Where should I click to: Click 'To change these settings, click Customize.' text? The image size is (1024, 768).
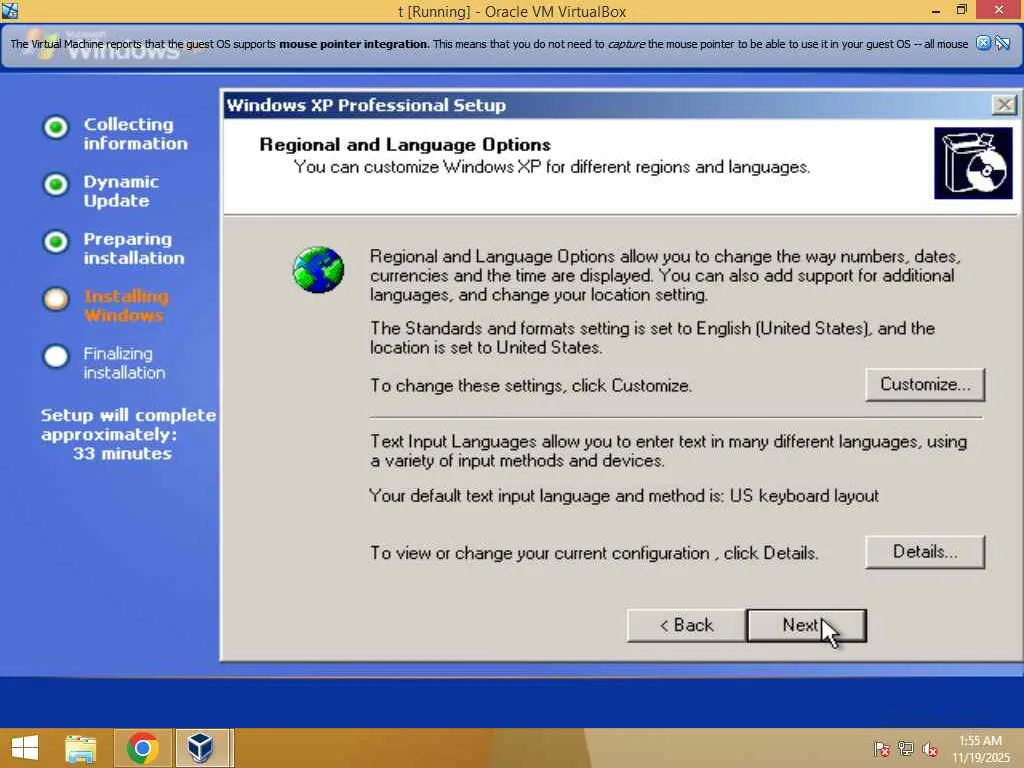click(x=531, y=385)
